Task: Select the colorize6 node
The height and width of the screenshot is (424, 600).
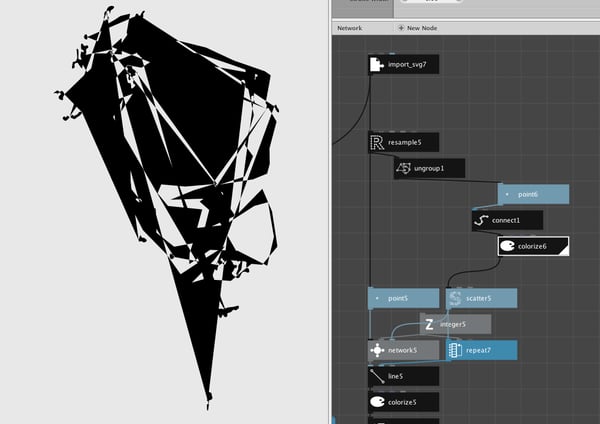Action: point(533,246)
